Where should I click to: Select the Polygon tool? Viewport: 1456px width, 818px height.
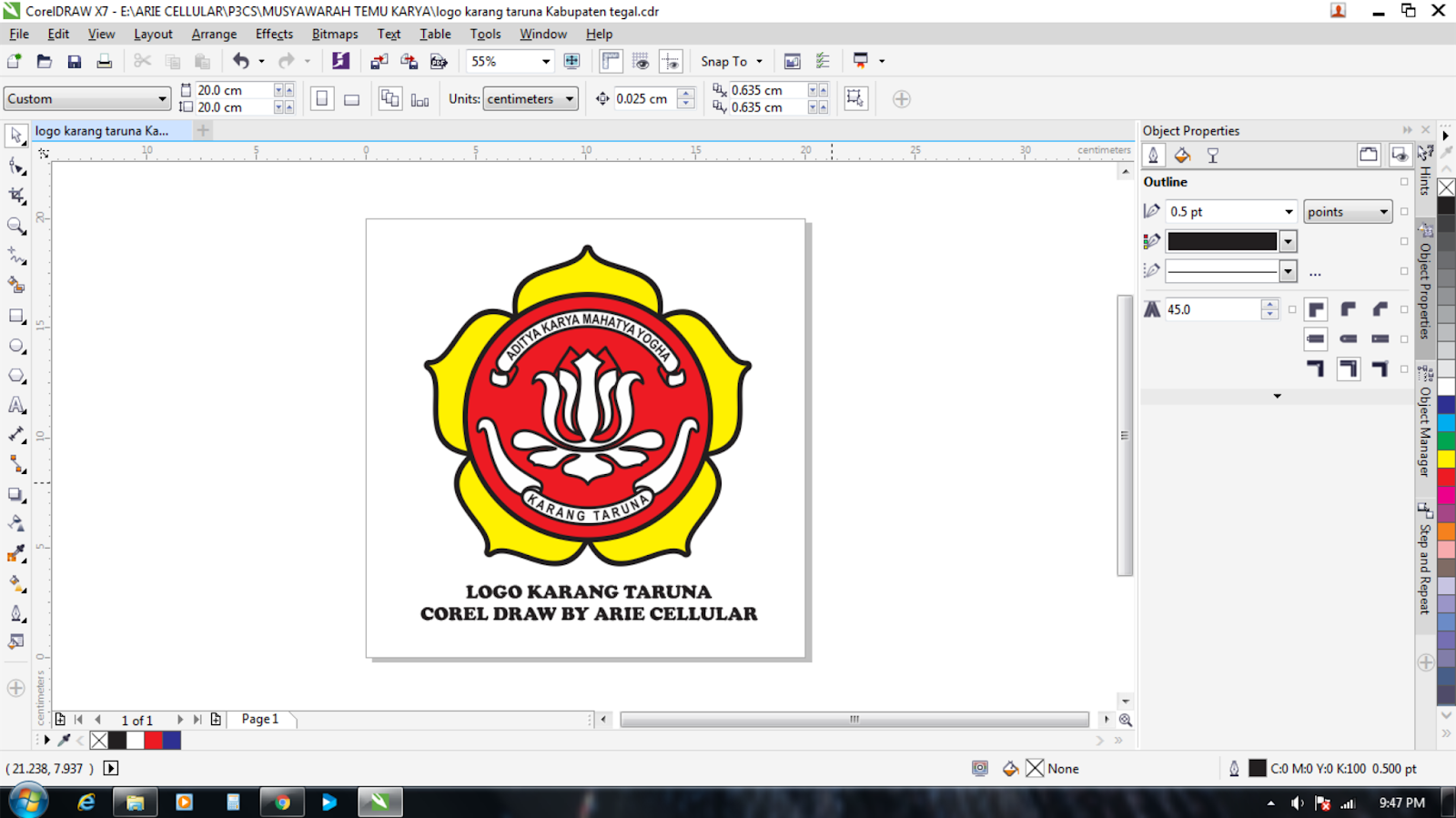[x=16, y=376]
